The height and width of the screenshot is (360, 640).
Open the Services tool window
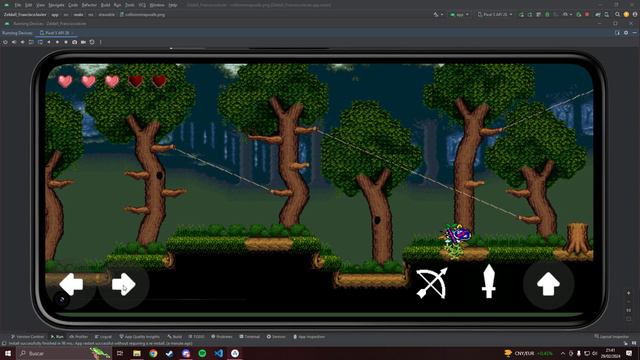click(276, 337)
